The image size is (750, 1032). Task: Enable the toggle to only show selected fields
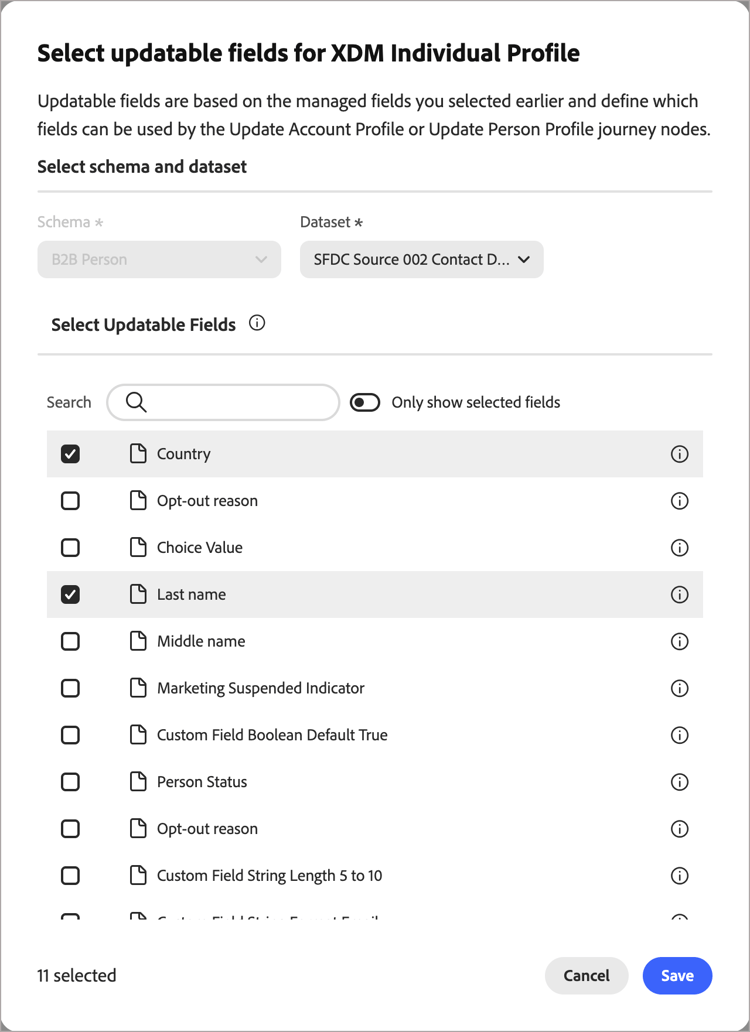point(365,401)
